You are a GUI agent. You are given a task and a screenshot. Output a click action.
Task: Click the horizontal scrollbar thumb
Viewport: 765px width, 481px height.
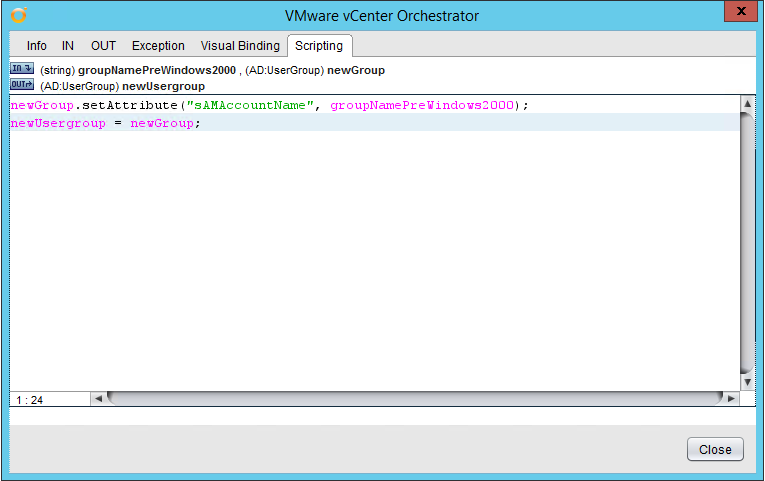[x=415, y=399]
